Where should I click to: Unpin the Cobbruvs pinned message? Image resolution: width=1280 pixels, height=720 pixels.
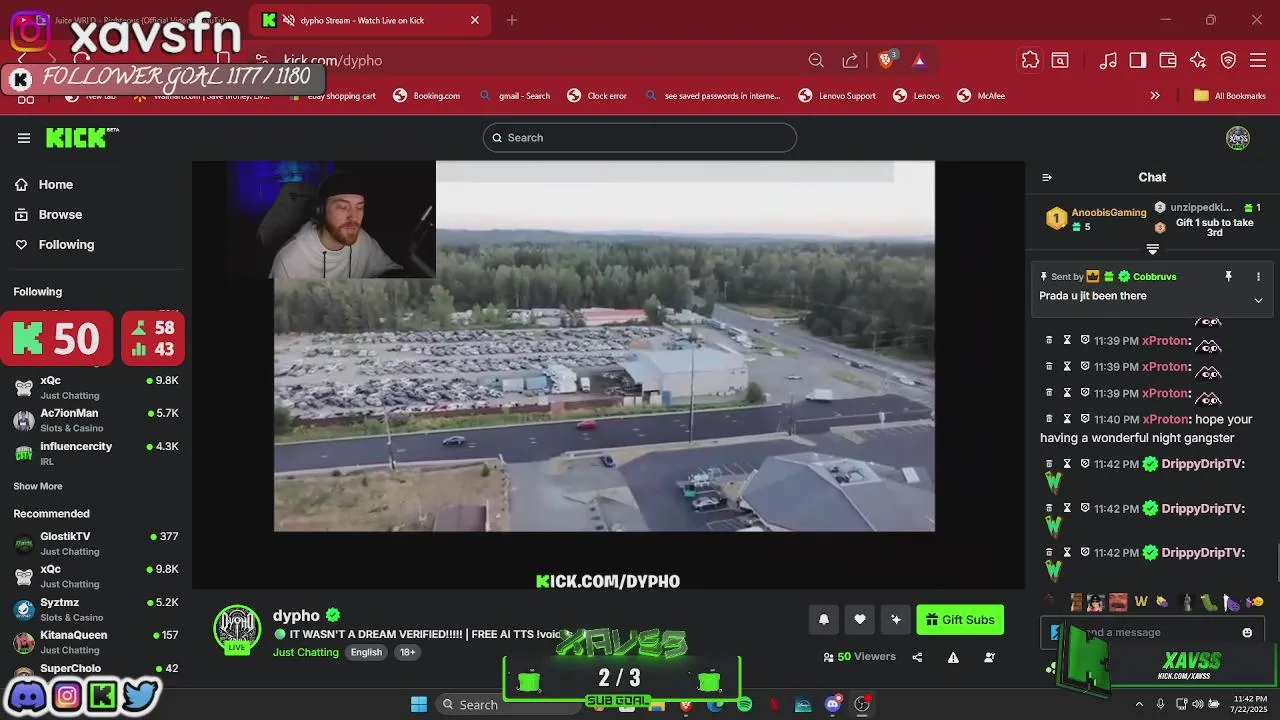1229,276
